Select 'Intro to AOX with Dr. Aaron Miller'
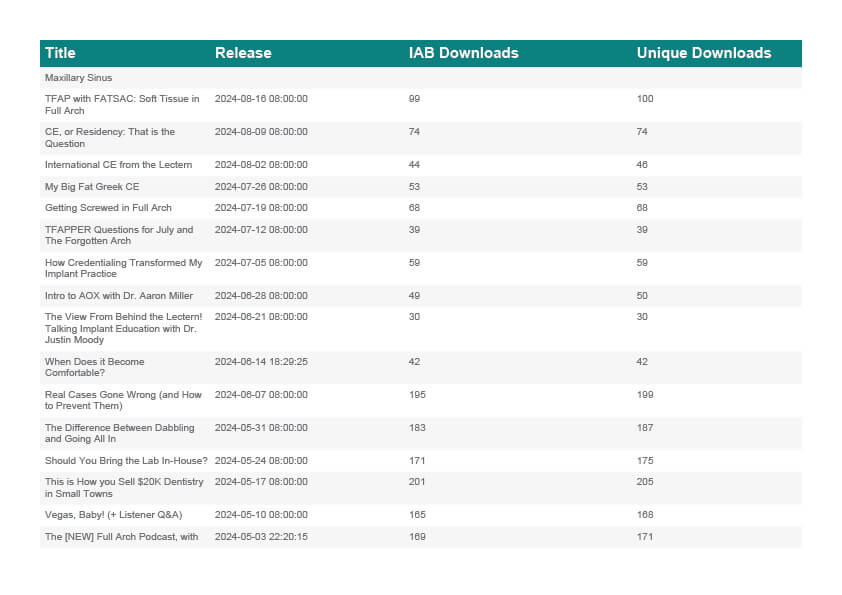This screenshot has width=842, height=595. [119, 296]
